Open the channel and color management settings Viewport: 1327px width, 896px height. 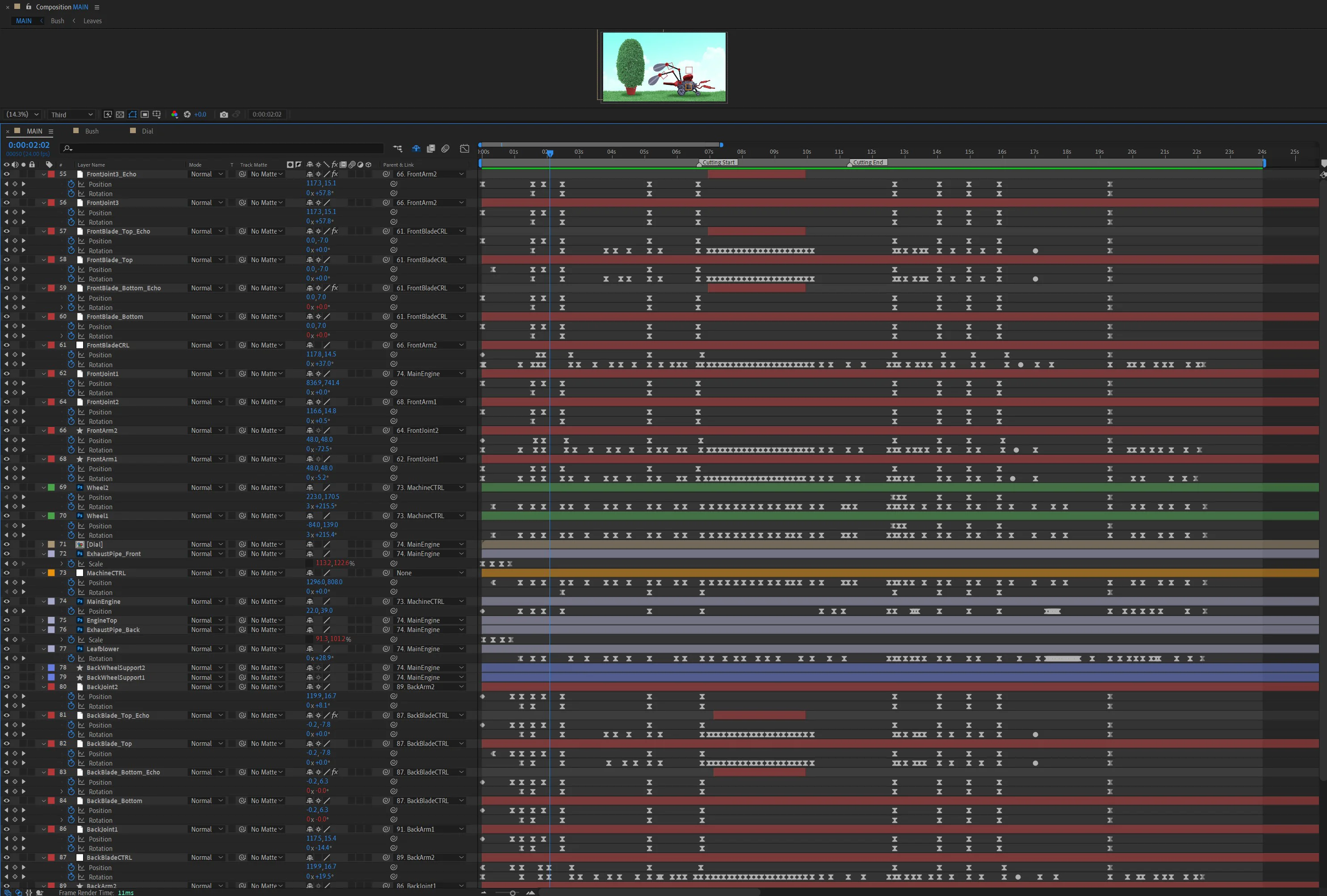click(174, 115)
